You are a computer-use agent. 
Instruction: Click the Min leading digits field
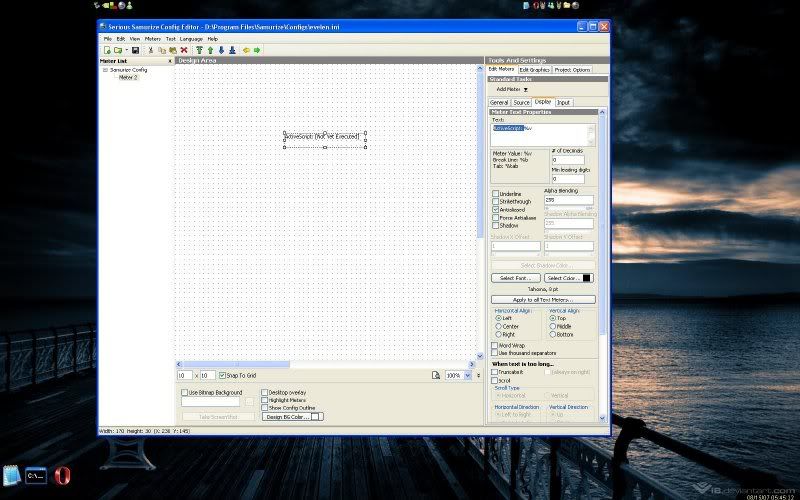point(568,179)
